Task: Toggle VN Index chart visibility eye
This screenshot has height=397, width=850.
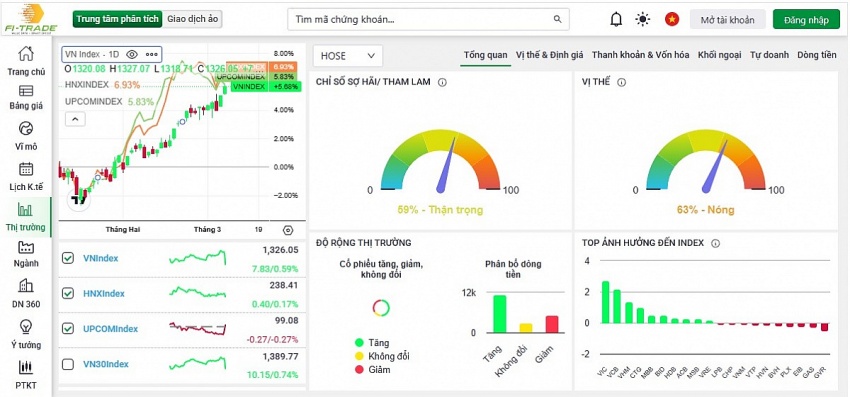Action: coord(132,54)
